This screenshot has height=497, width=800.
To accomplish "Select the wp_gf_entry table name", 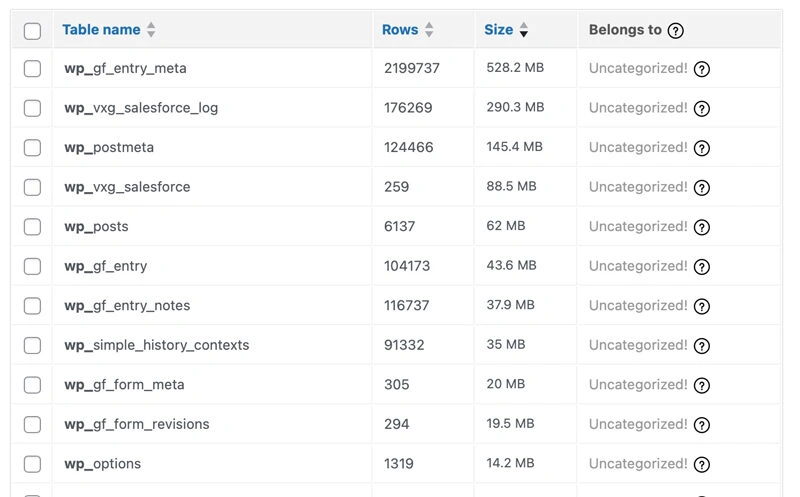I will (x=105, y=266).
